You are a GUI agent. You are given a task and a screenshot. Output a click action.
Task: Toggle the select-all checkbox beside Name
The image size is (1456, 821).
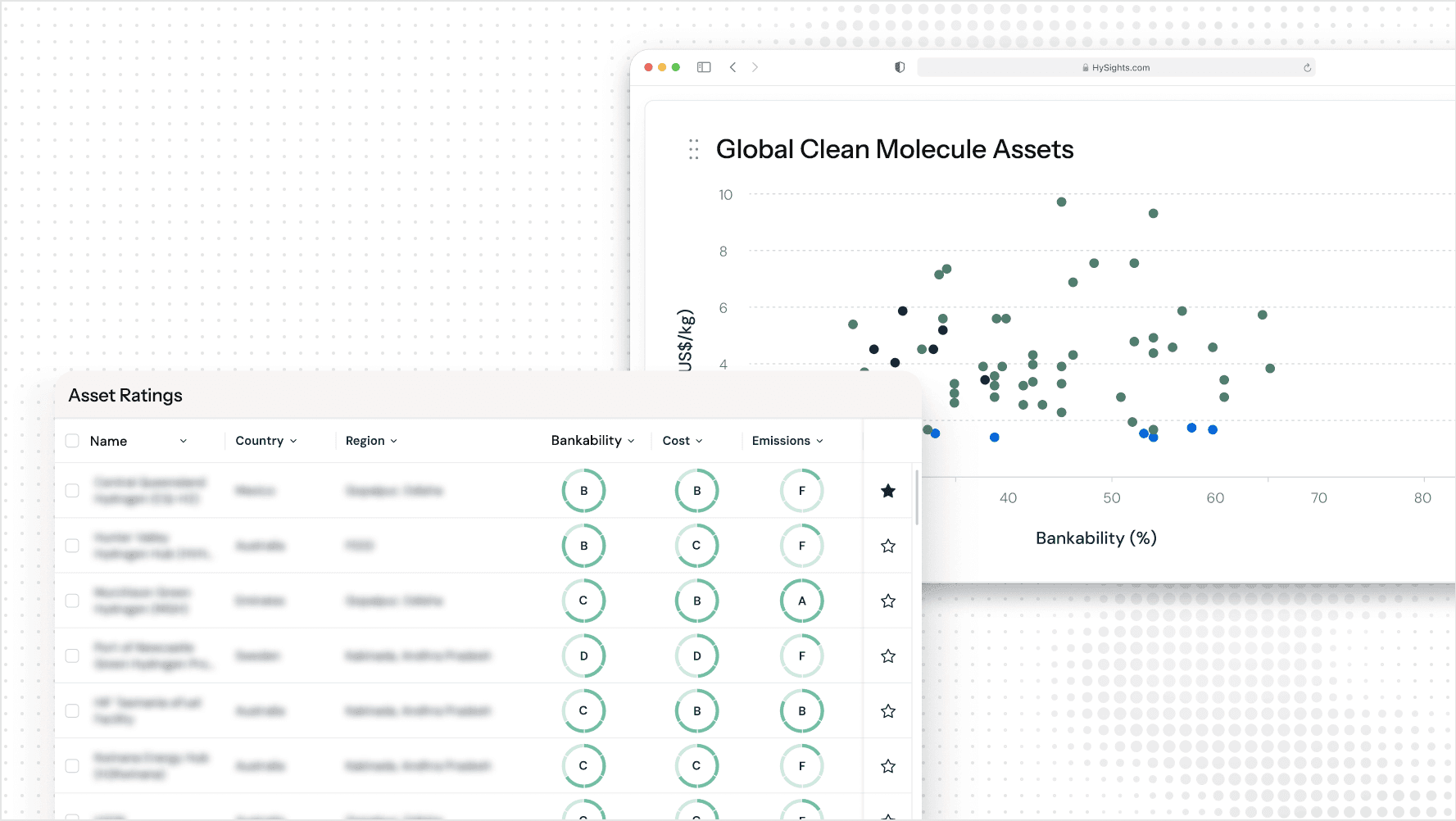point(72,441)
